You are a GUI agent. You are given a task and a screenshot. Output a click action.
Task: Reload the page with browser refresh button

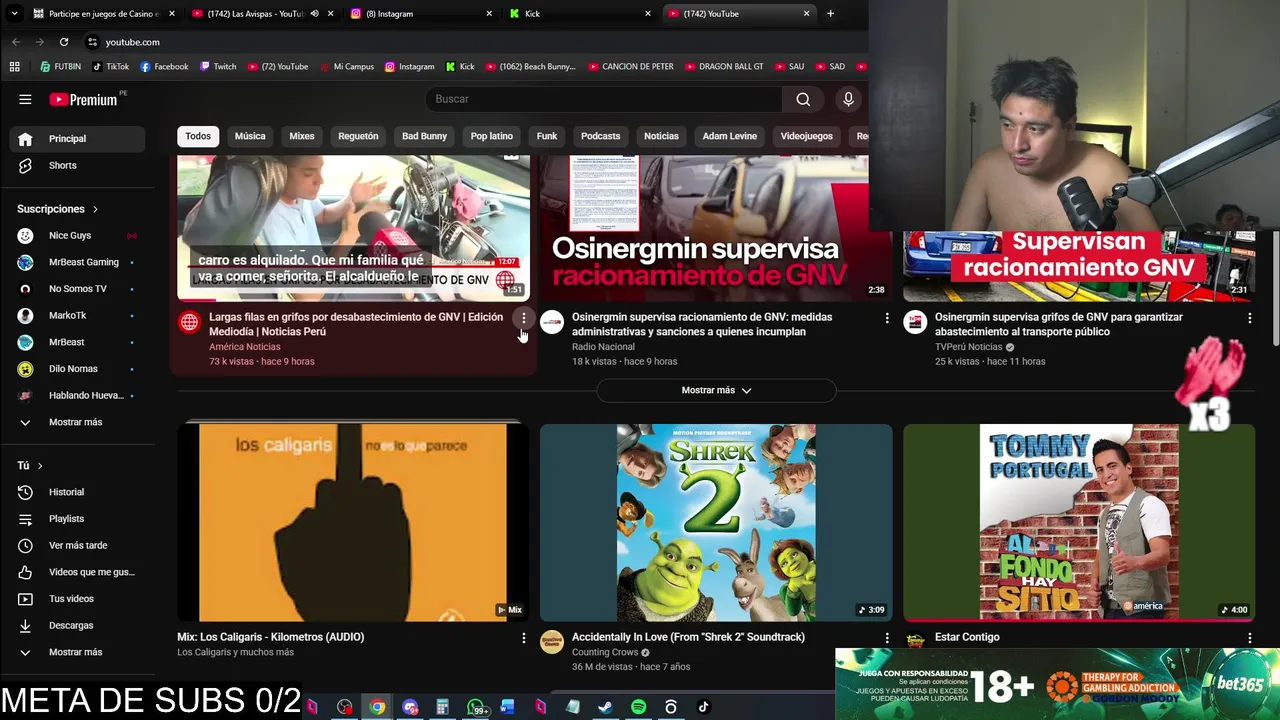click(x=64, y=42)
